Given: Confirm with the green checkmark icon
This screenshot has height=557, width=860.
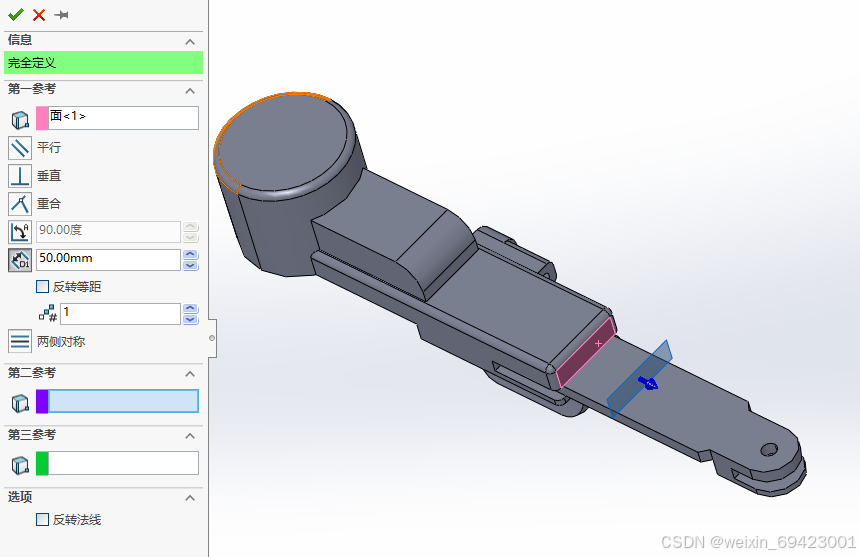Looking at the screenshot, I should click(16, 14).
